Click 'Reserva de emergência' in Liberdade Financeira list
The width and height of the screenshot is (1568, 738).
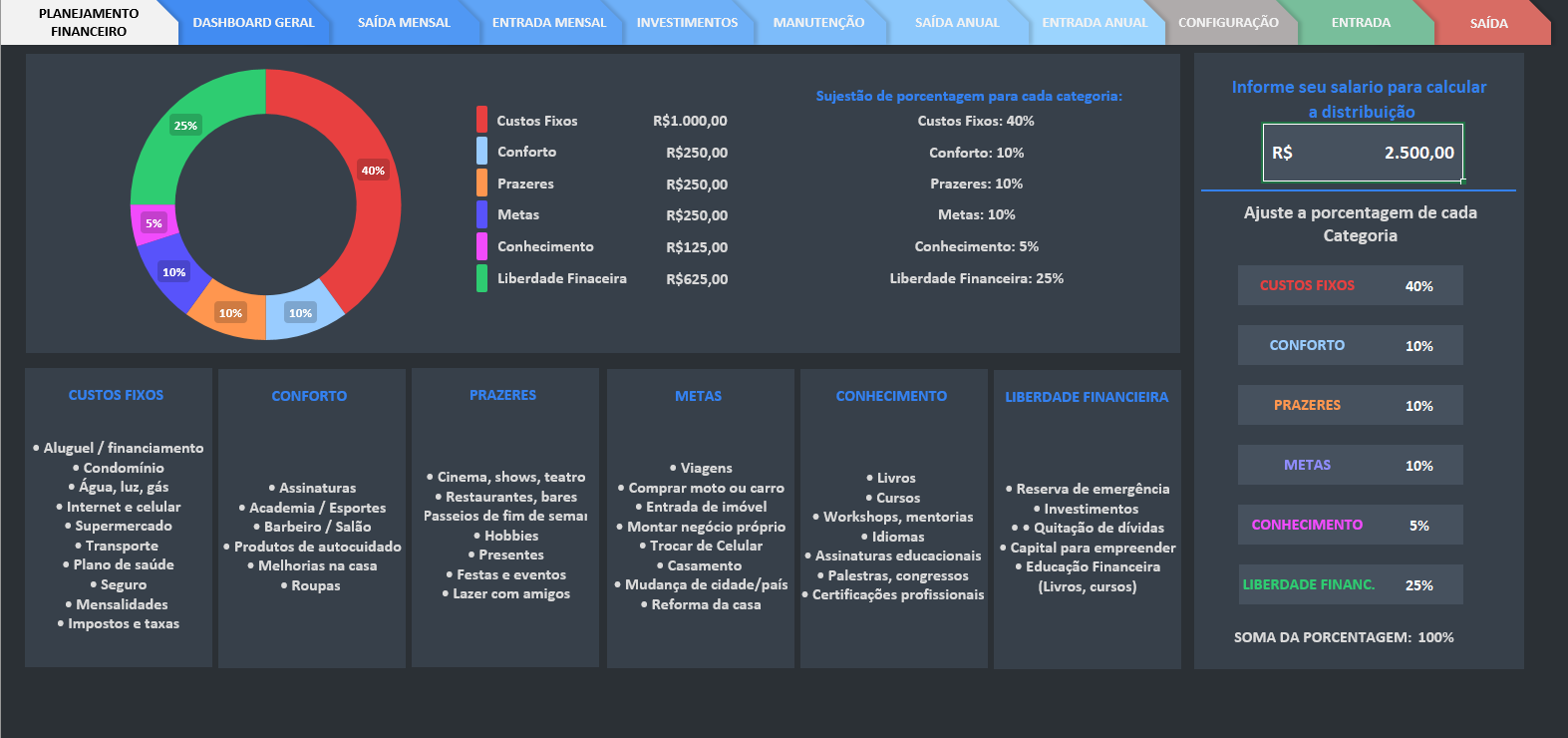[x=1088, y=489]
